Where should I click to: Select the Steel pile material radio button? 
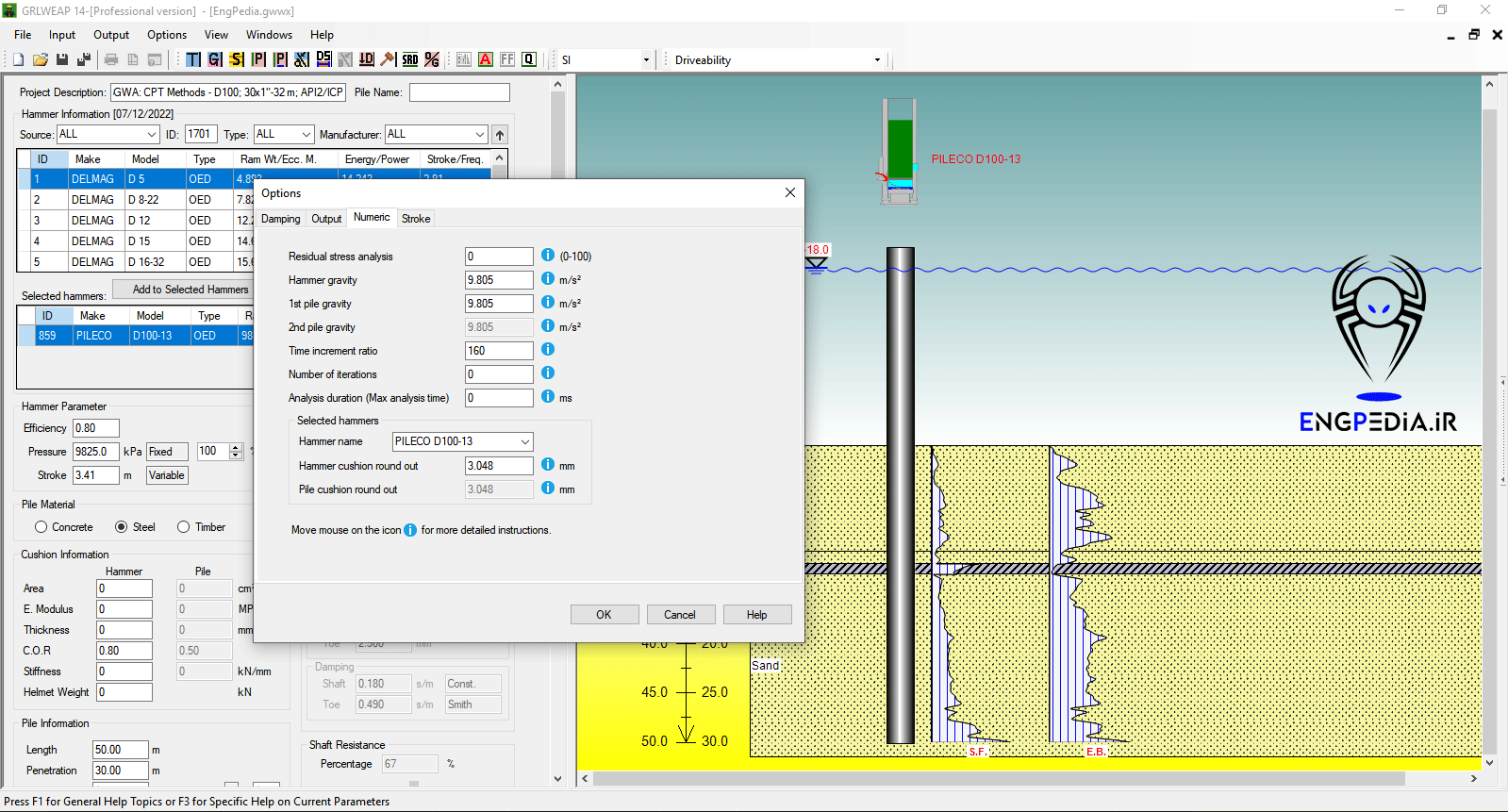click(121, 527)
